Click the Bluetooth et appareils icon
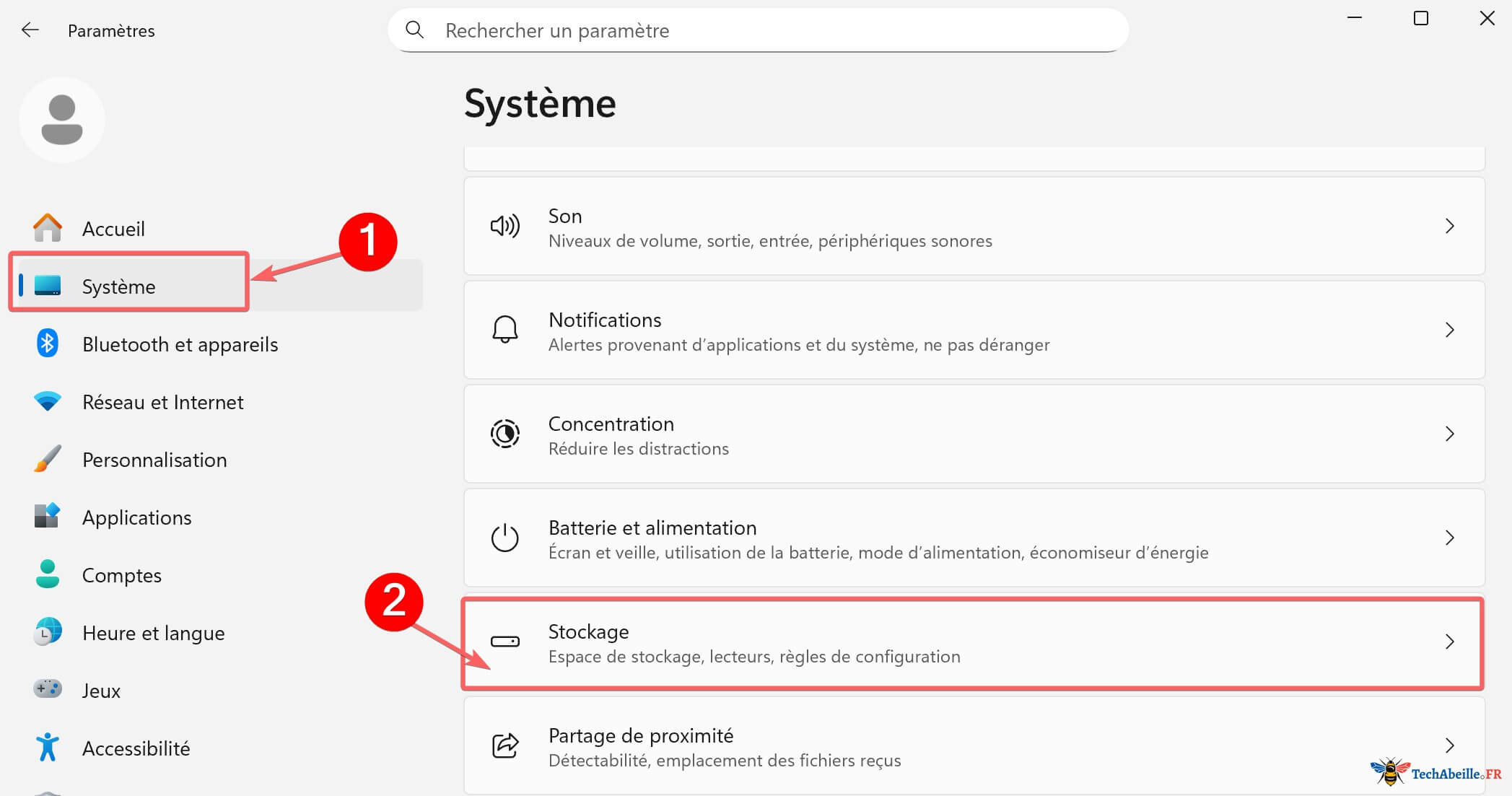The height and width of the screenshot is (796, 1512). click(47, 344)
